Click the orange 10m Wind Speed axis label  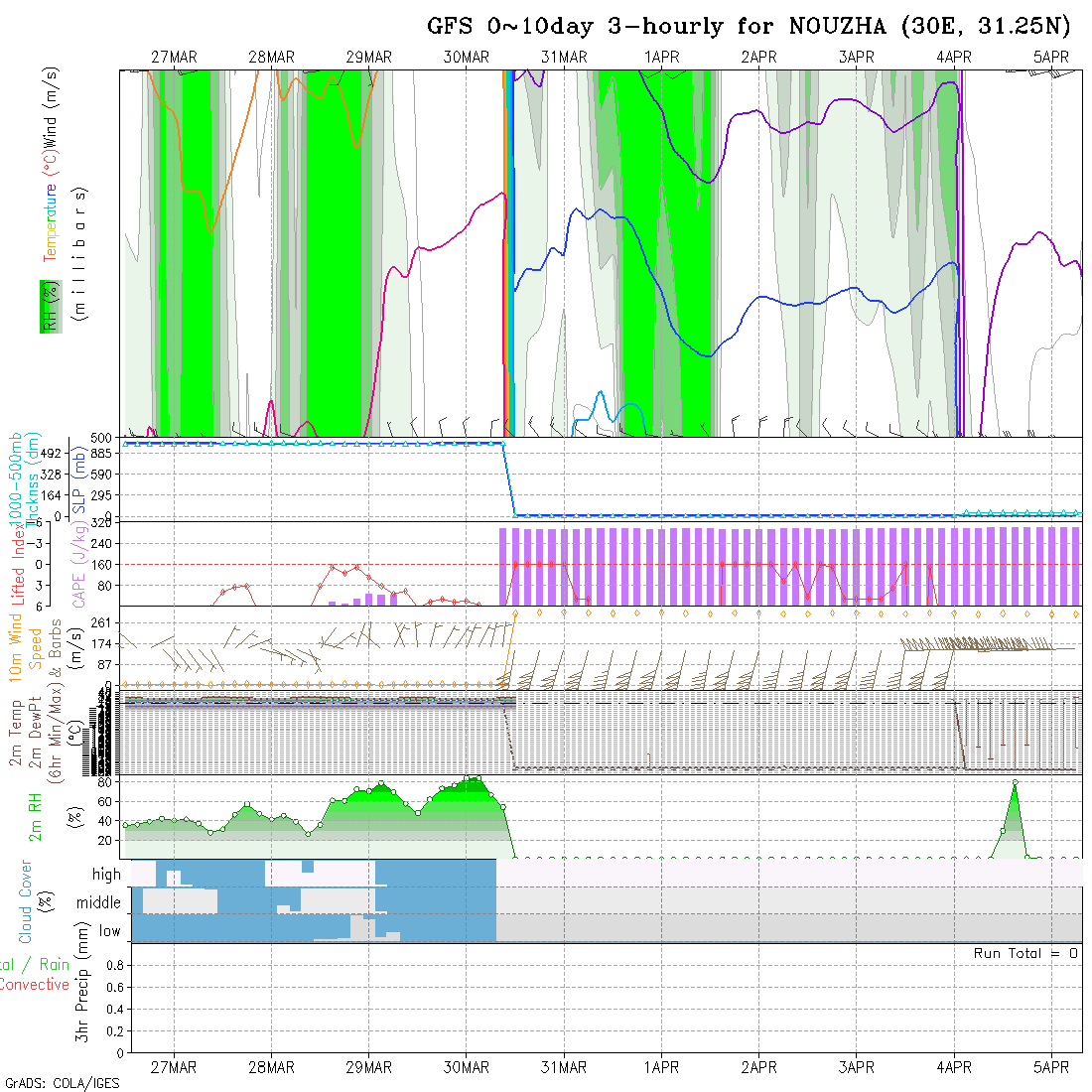point(17,645)
